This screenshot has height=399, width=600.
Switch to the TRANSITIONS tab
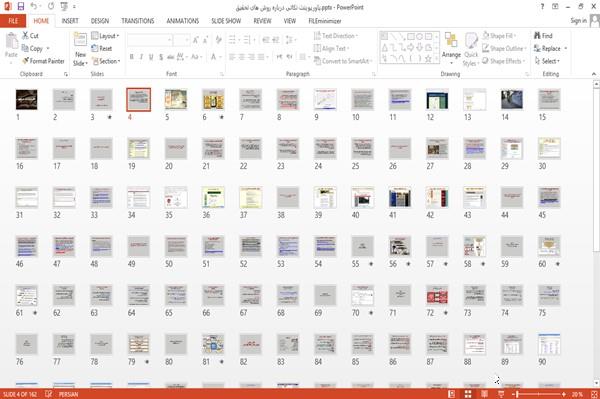pos(138,21)
